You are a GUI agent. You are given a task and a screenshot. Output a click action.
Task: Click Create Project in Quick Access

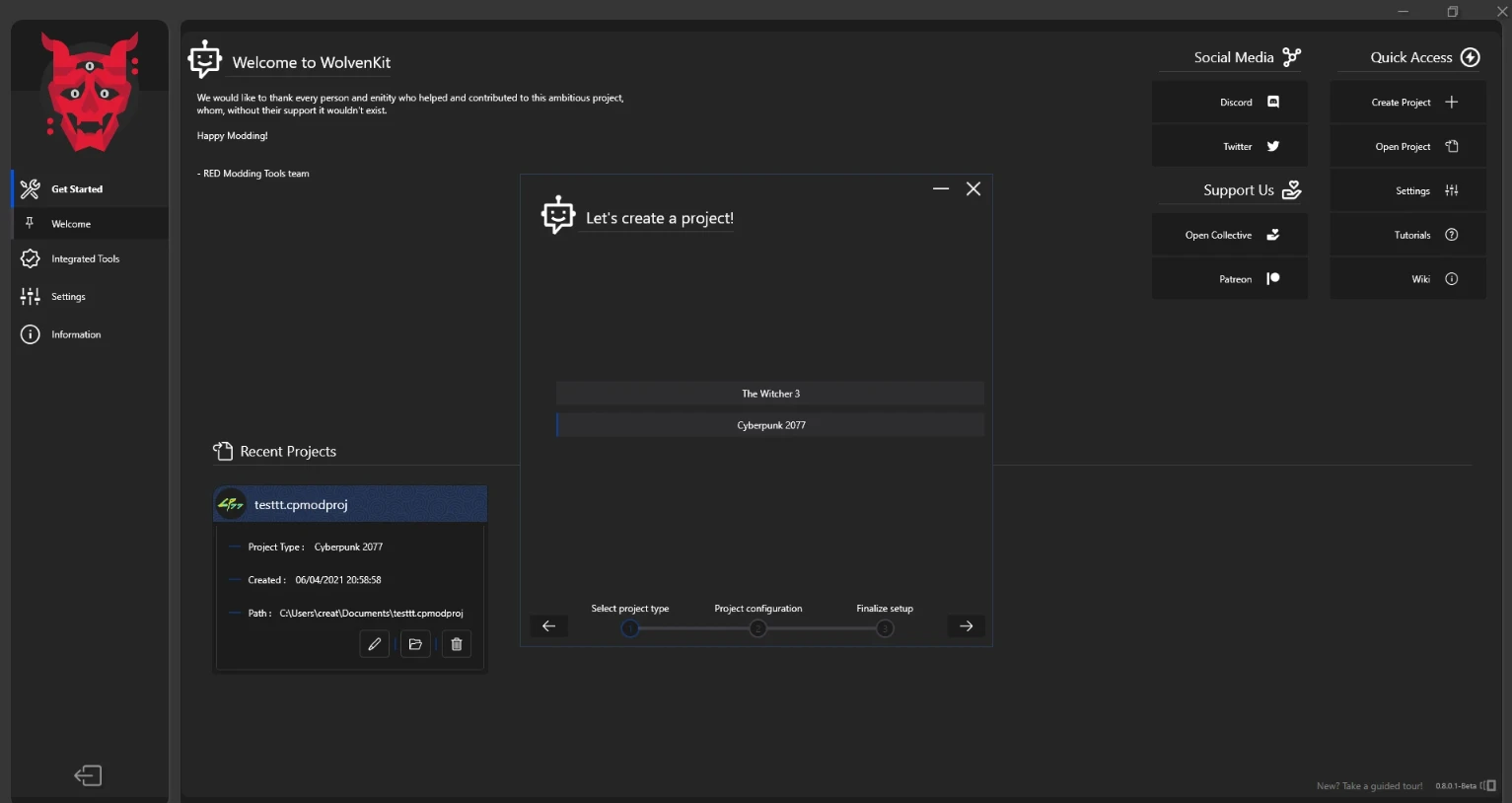pos(1407,103)
